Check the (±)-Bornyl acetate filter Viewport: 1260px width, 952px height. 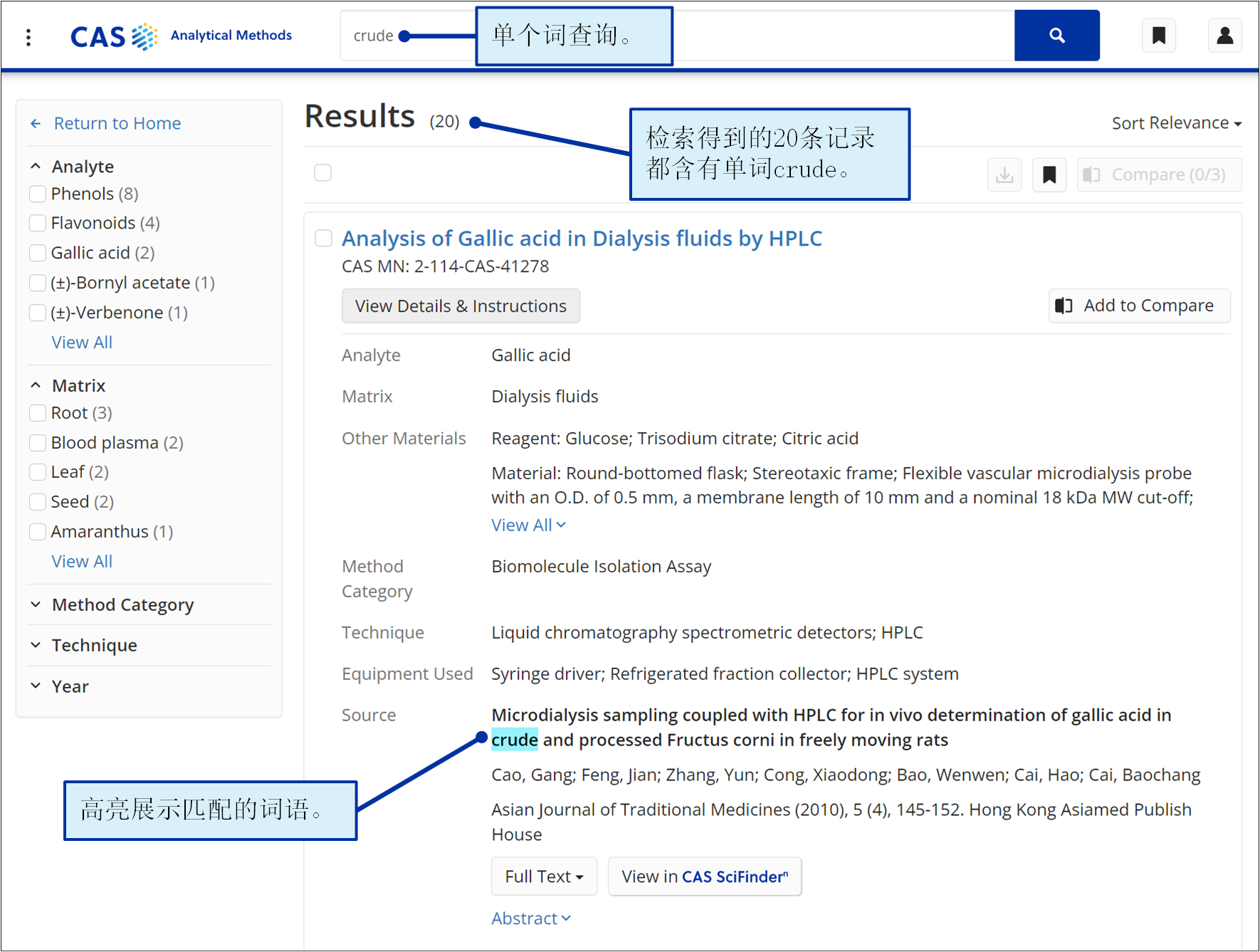click(38, 283)
